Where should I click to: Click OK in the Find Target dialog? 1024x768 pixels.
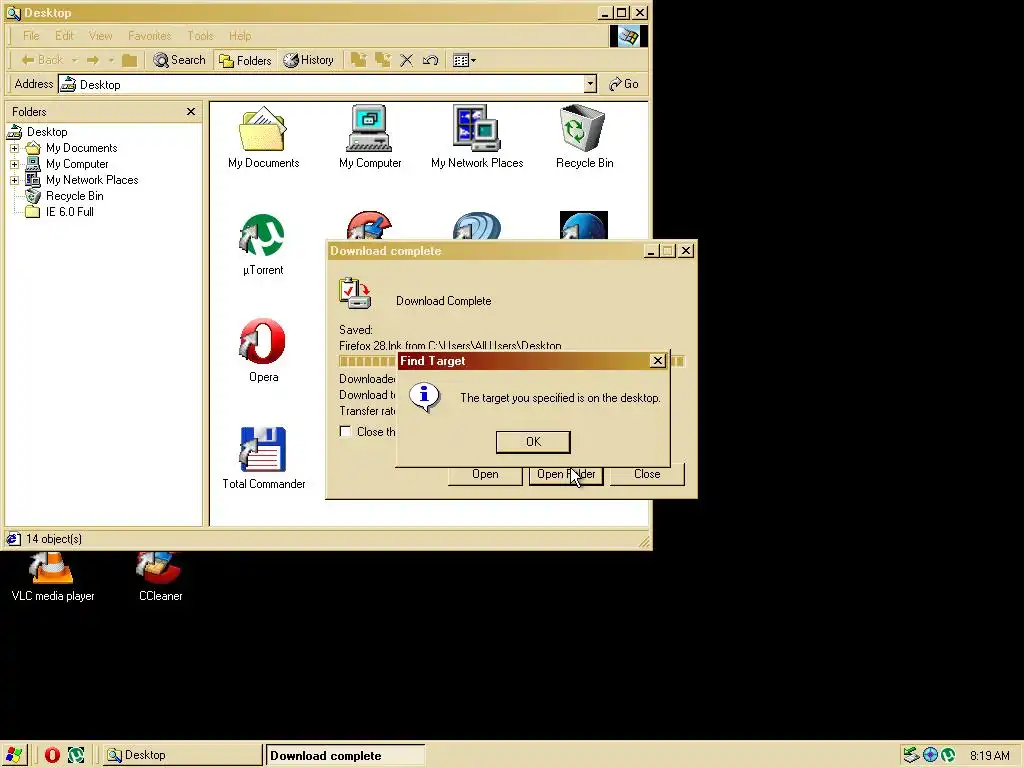point(533,442)
